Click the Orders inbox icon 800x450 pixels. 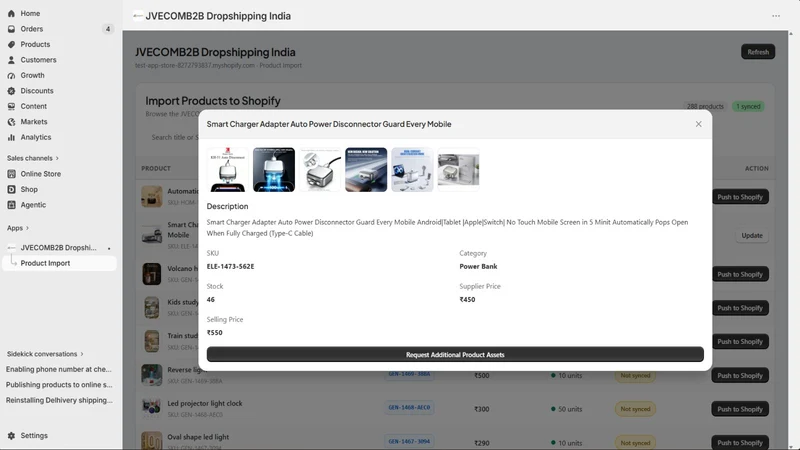click(11, 29)
